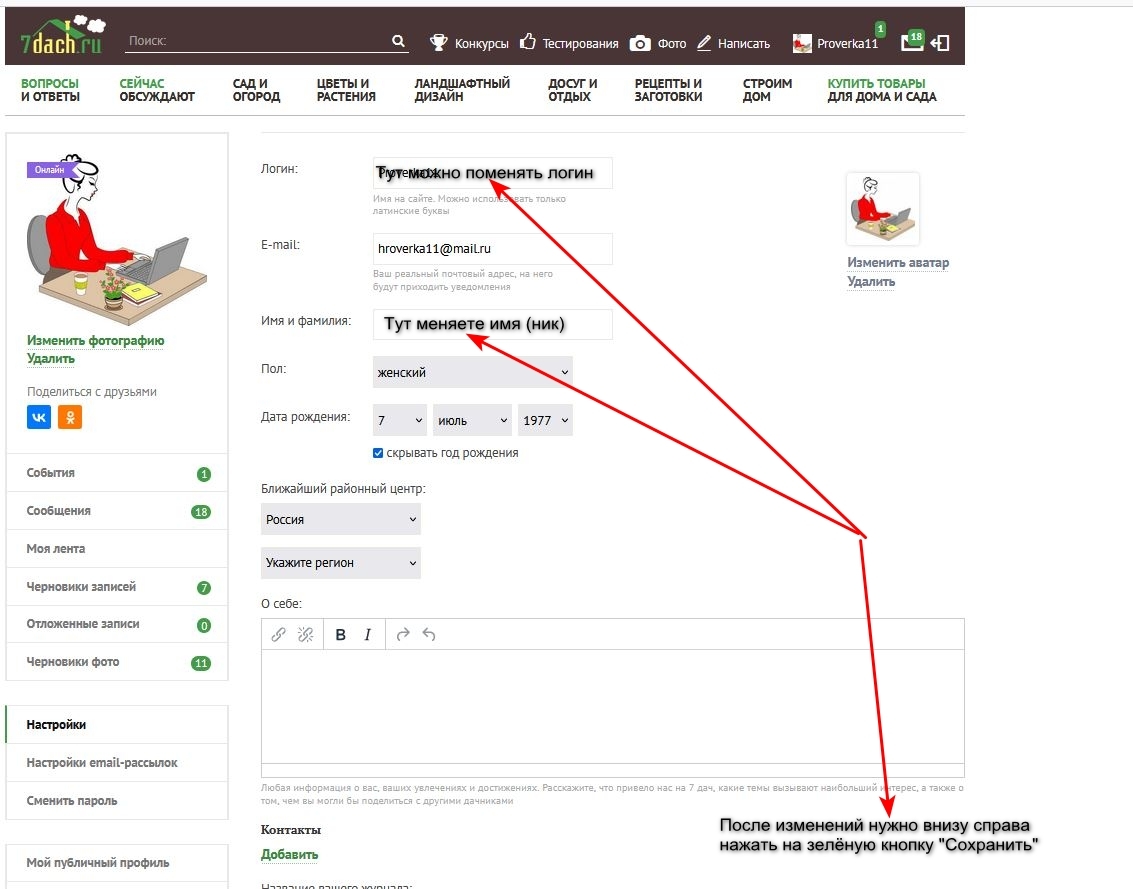This screenshot has width=1133, height=889.
Task: Toggle the hide birth year checkbox
Action: click(378, 453)
